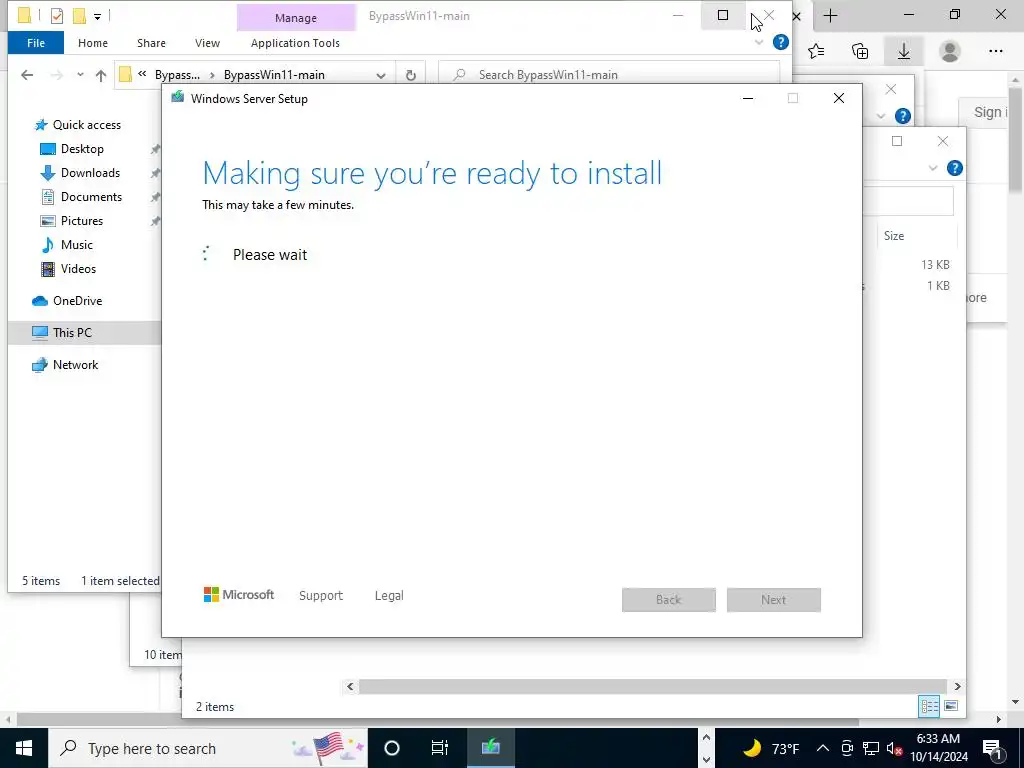1024x768 pixels.
Task: Click the Size column header in background window
Action: point(894,236)
